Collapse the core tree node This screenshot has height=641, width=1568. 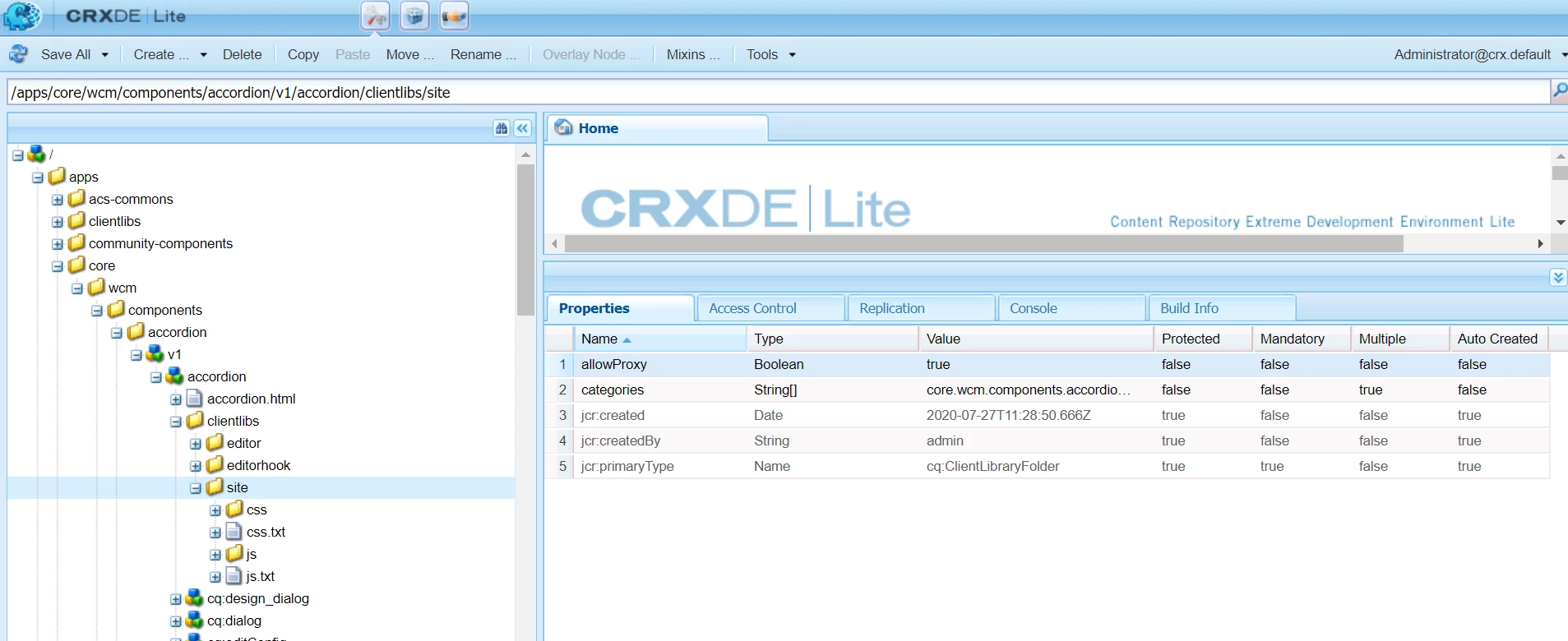click(x=58, y=266)
